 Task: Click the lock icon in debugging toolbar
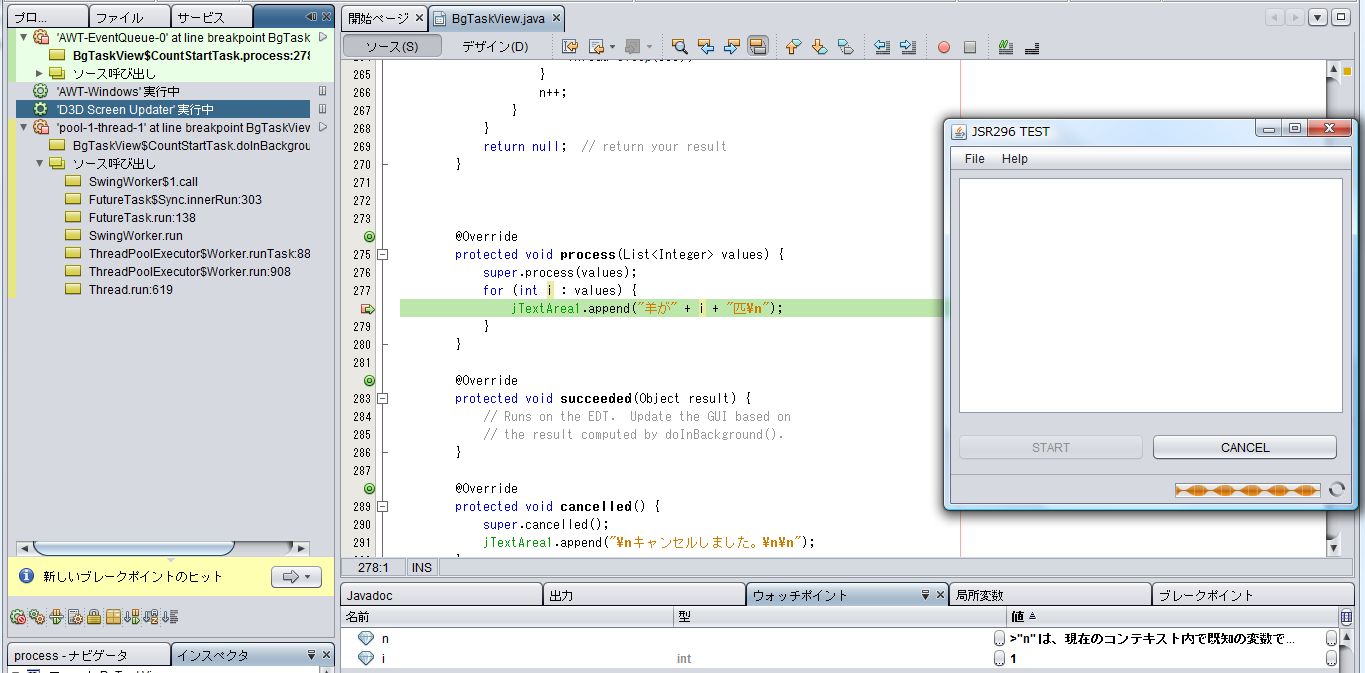pyautogui.click(x=94, y=617)
